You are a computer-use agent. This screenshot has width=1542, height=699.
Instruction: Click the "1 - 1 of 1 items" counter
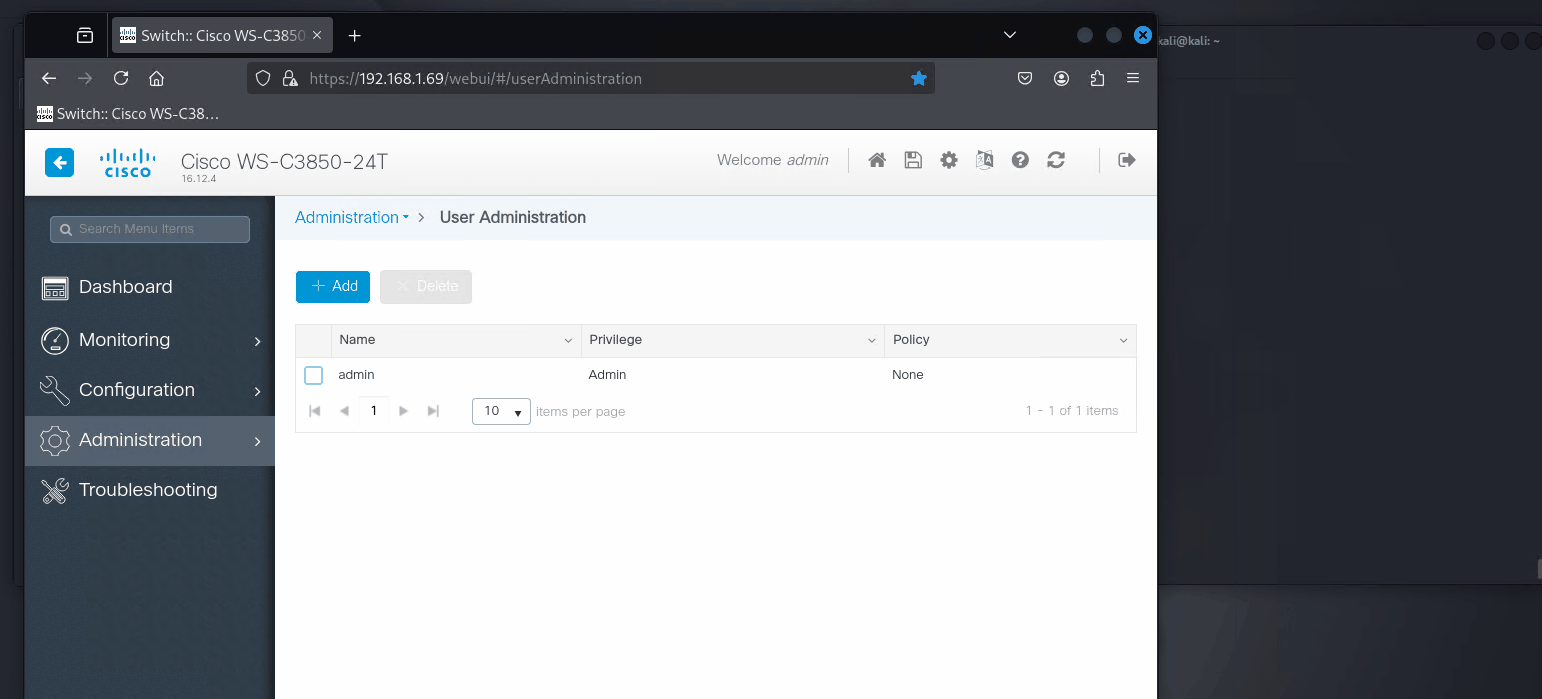point(1072,411)
